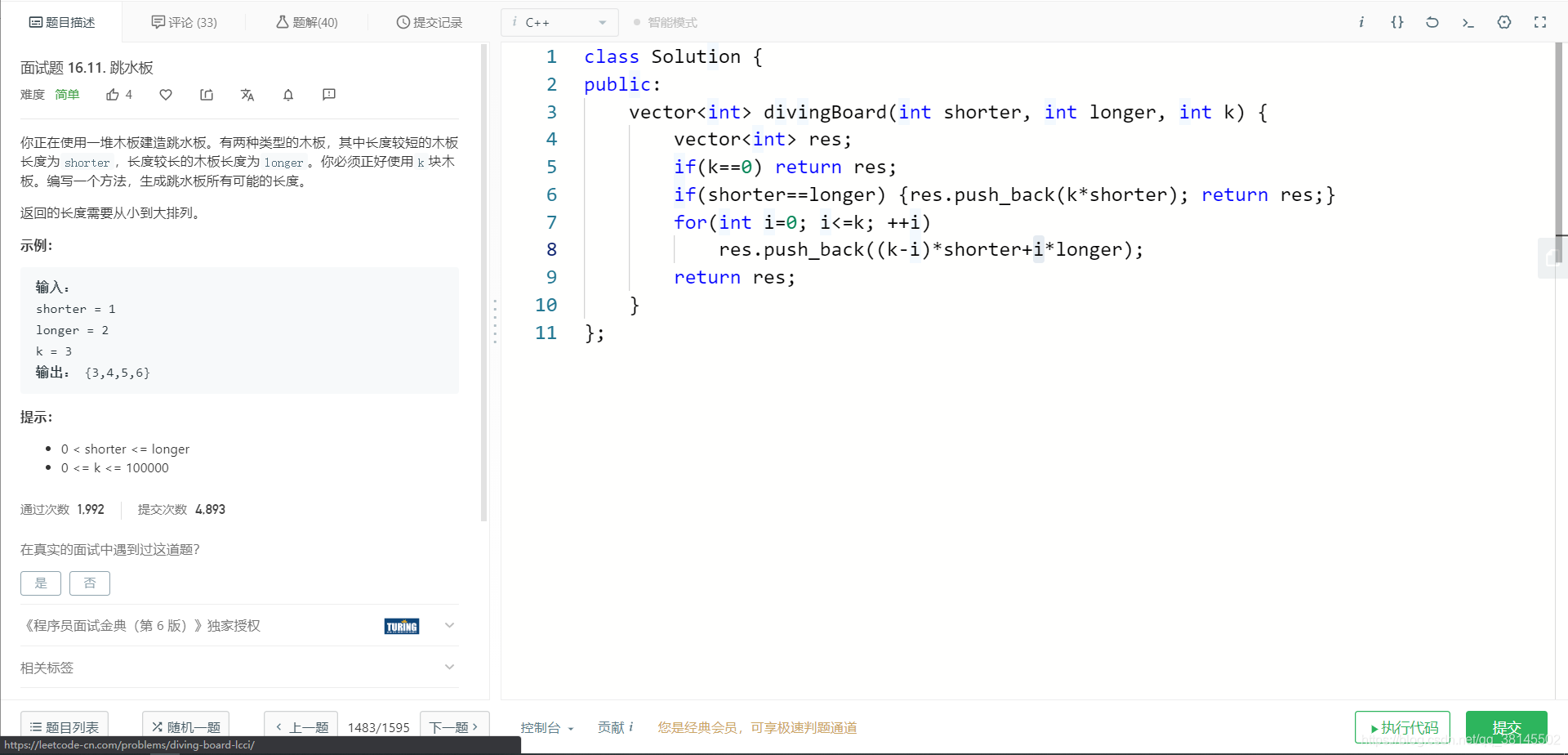Screen dimensions: 1568x755
Task: Place cursor on 'return res;' line 9
Action: coord(734,278)
